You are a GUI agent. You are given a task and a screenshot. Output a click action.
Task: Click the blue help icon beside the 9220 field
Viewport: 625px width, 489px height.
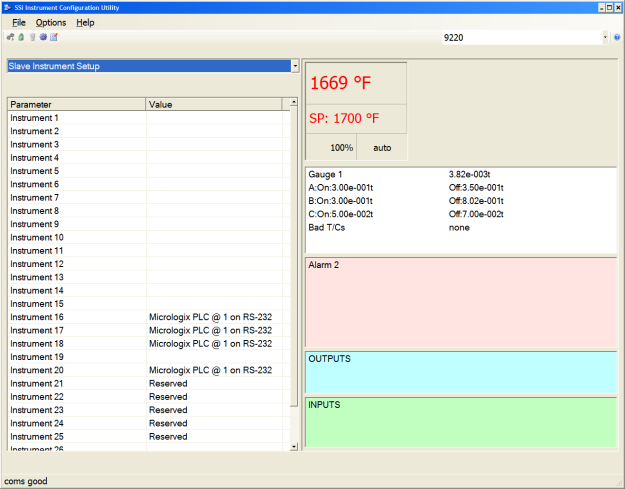coord(617,37)
